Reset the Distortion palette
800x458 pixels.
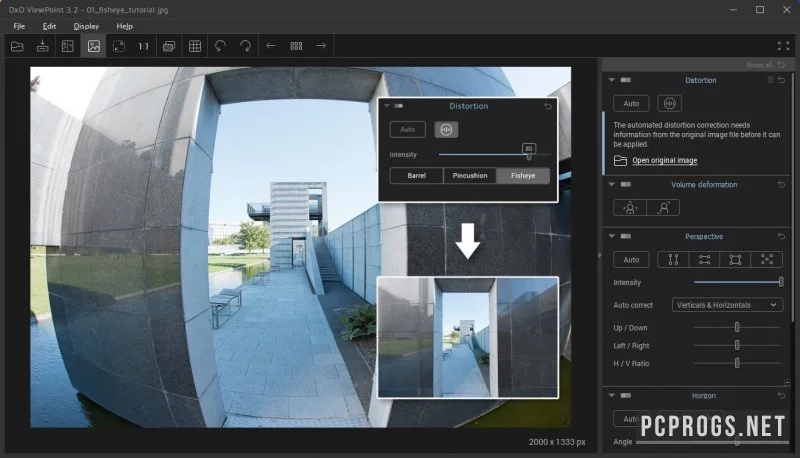coord(782,80)
